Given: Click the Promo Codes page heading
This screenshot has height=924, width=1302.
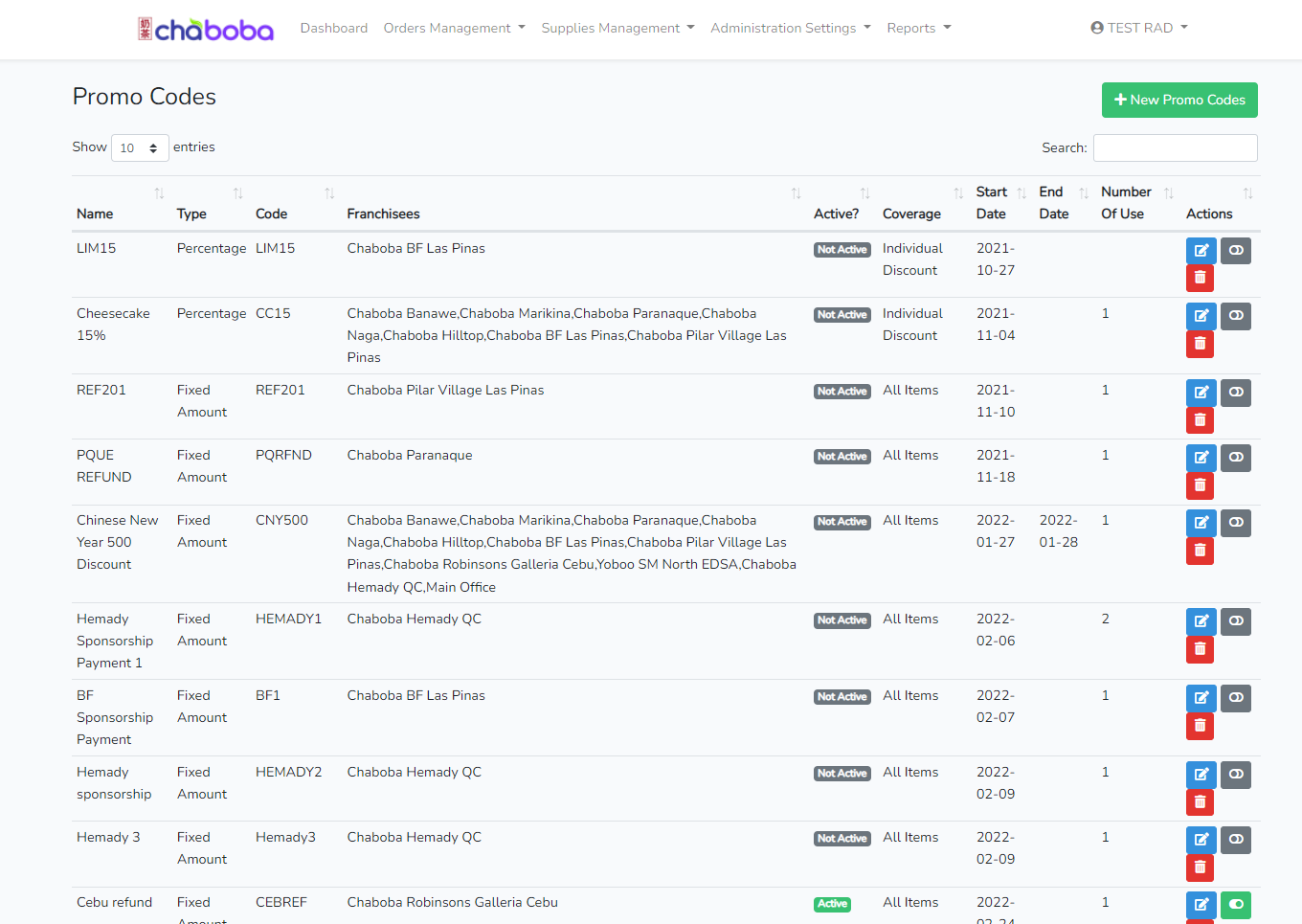Looking at the screenshot, I should coord(145,97).
